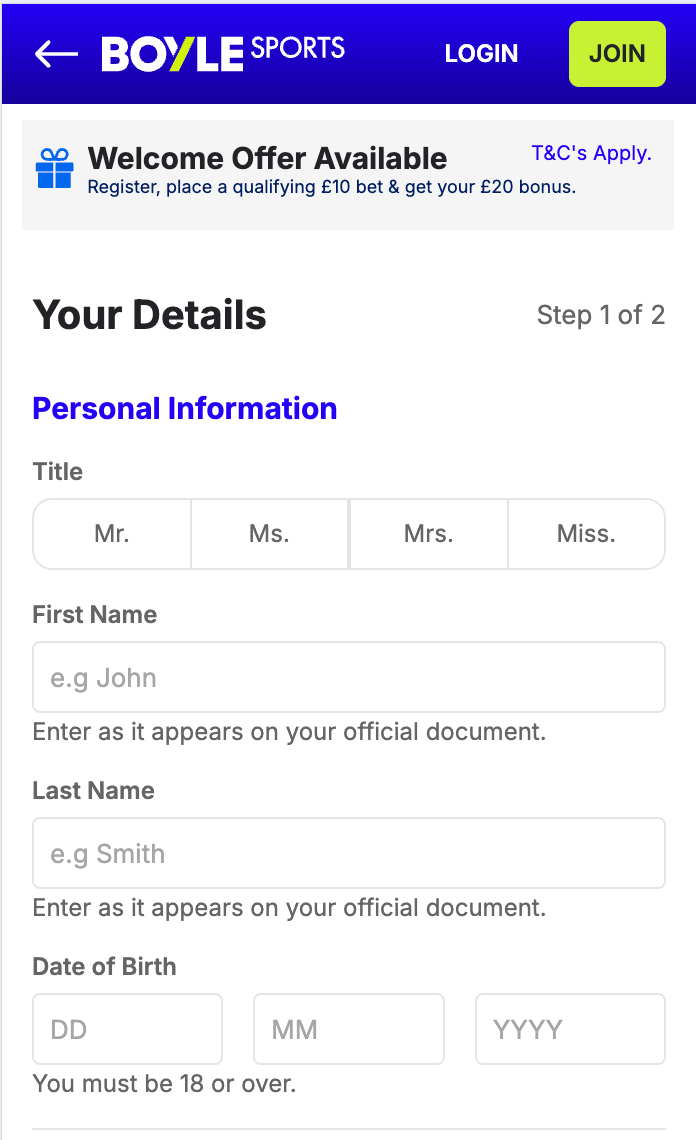Select the Ms. title option
This screenshot has width=696, height=1140.
click(270, 534)
